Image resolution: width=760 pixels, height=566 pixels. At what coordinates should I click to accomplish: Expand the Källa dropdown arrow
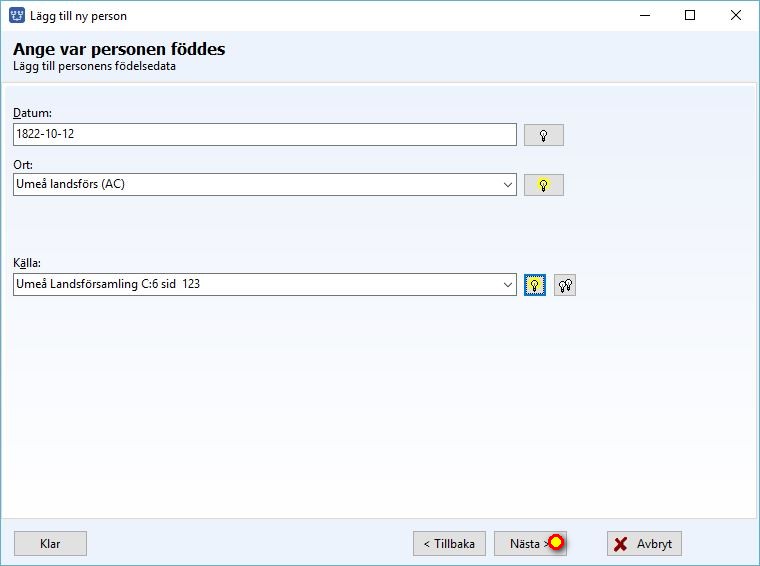507,284
